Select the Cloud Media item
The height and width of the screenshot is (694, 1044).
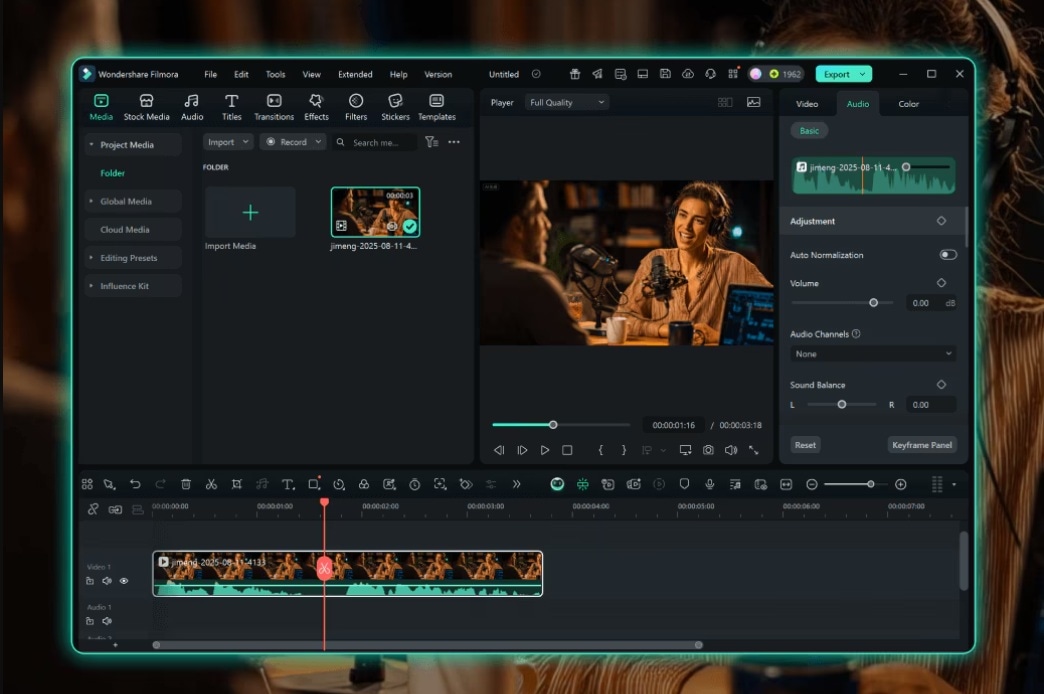tap(132, 229)
